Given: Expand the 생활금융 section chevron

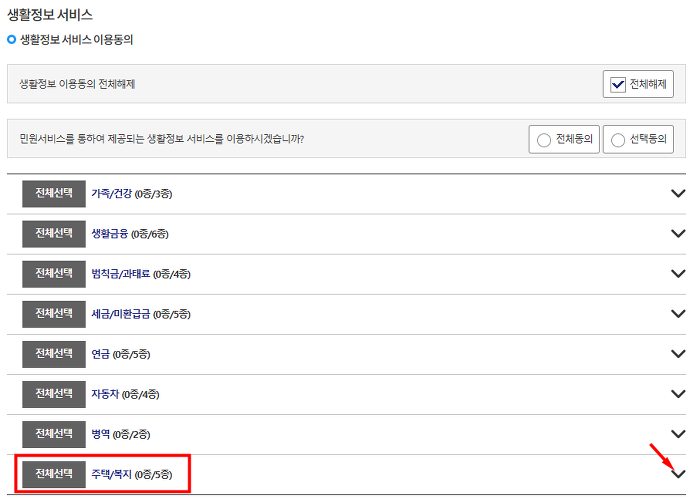Looking at the screenshot, I should tap(678, 233).
